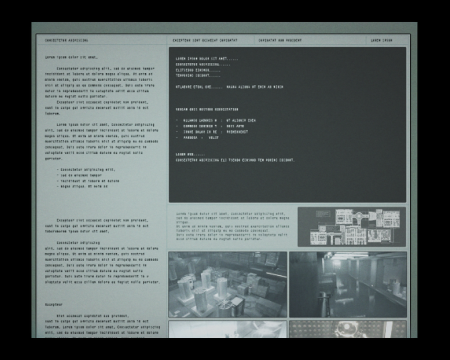Open the cut-off image below city model
The image size is (450, 360).
228,329
